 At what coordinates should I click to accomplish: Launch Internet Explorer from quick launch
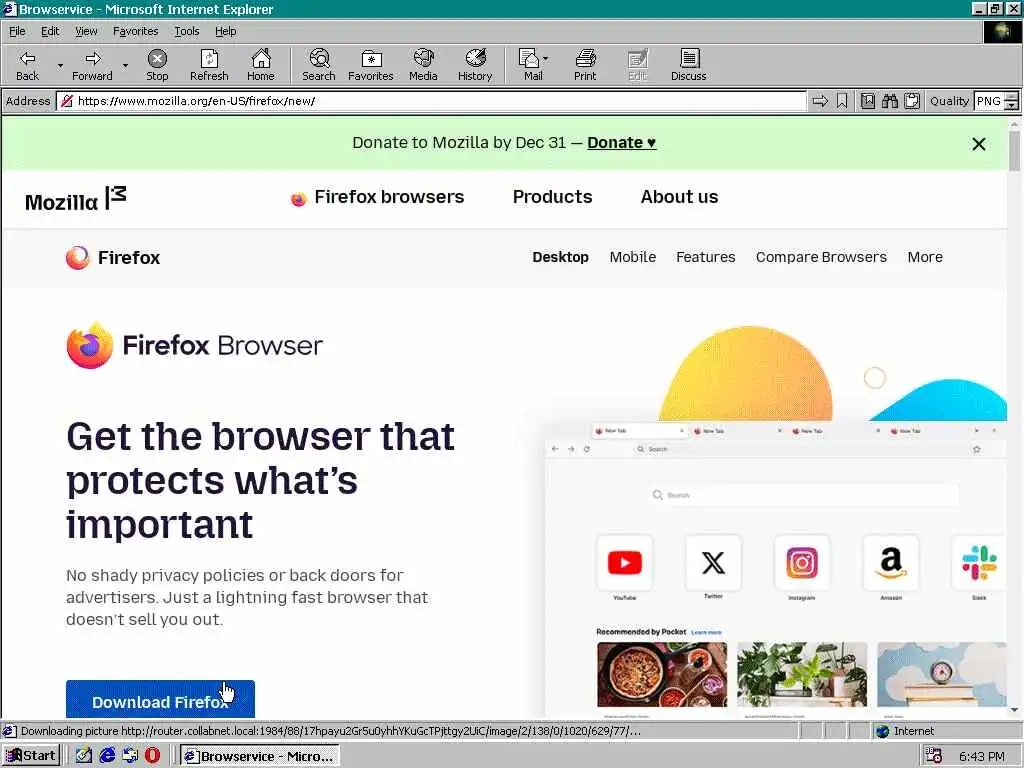107,756
